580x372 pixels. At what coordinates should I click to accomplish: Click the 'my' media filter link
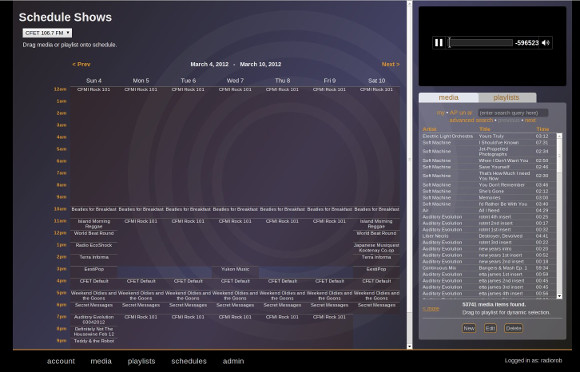click(440, 113)
